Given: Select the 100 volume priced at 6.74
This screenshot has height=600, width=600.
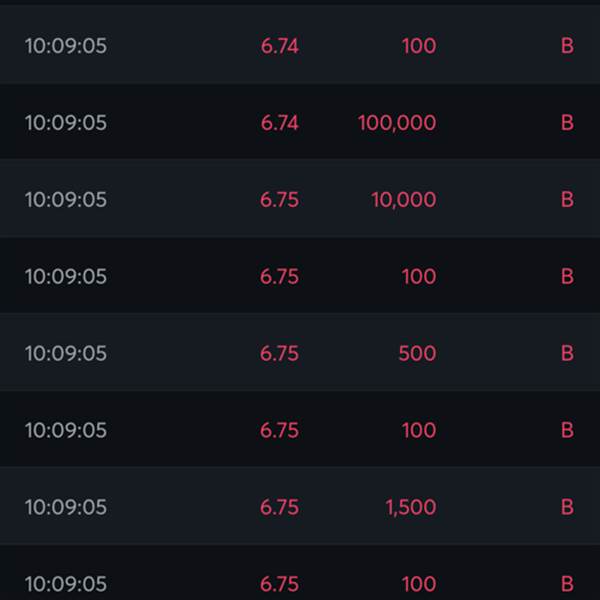Looking at the screenshot, I should (x=419, y=46).
